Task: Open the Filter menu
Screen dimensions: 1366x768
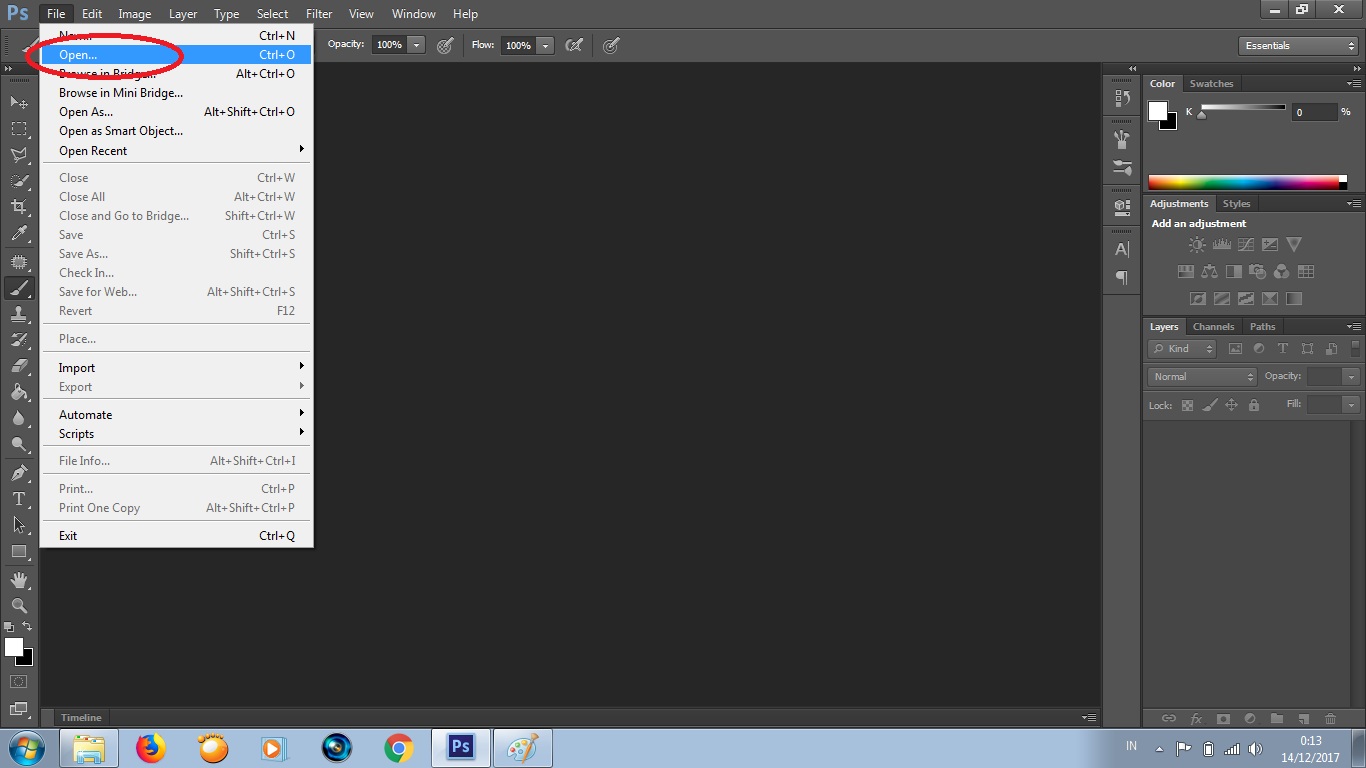Action: pyautogui.click(x=319, y=14)
